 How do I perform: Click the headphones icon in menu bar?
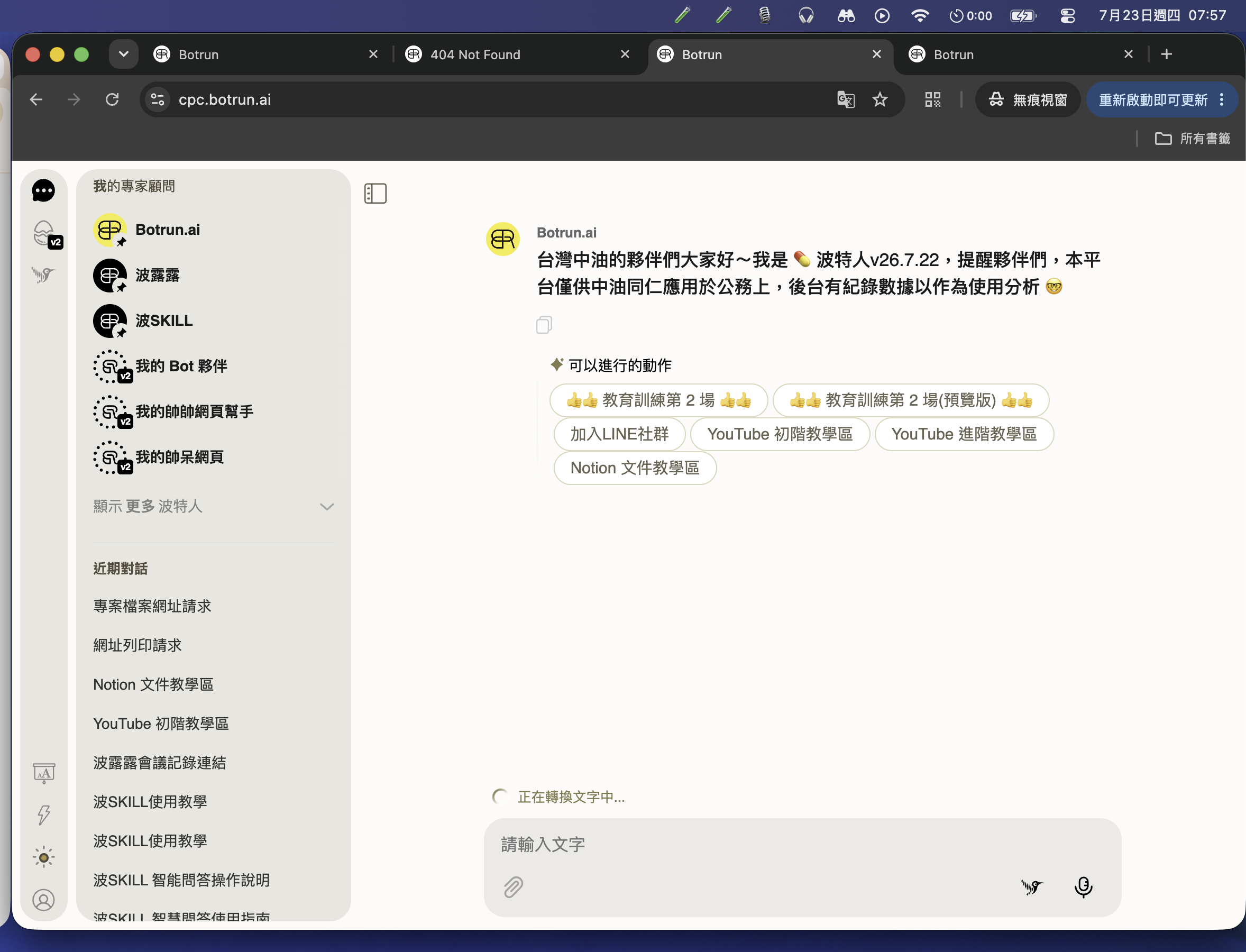[x=806, y=15]
